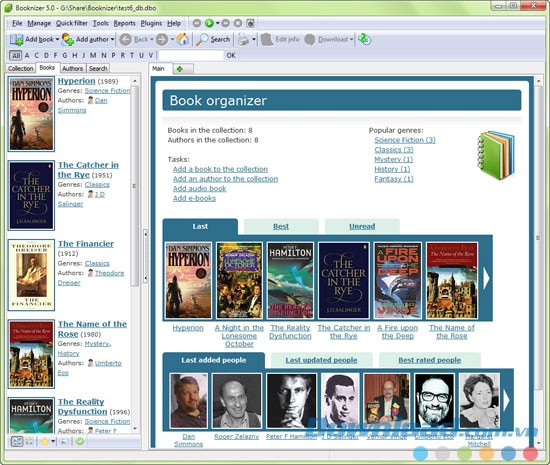The image size is (550, 465).
Task: Open the Science Fiction (3) genre link
Action: 405,140
